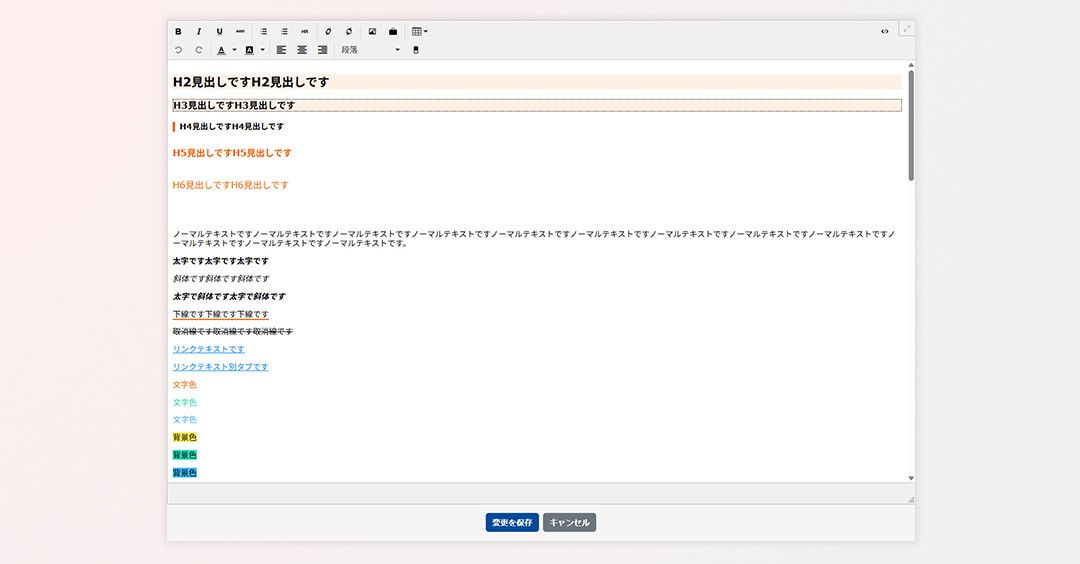Click the キャンセル button
1080x564 pixels.
(x=569, y=523)
